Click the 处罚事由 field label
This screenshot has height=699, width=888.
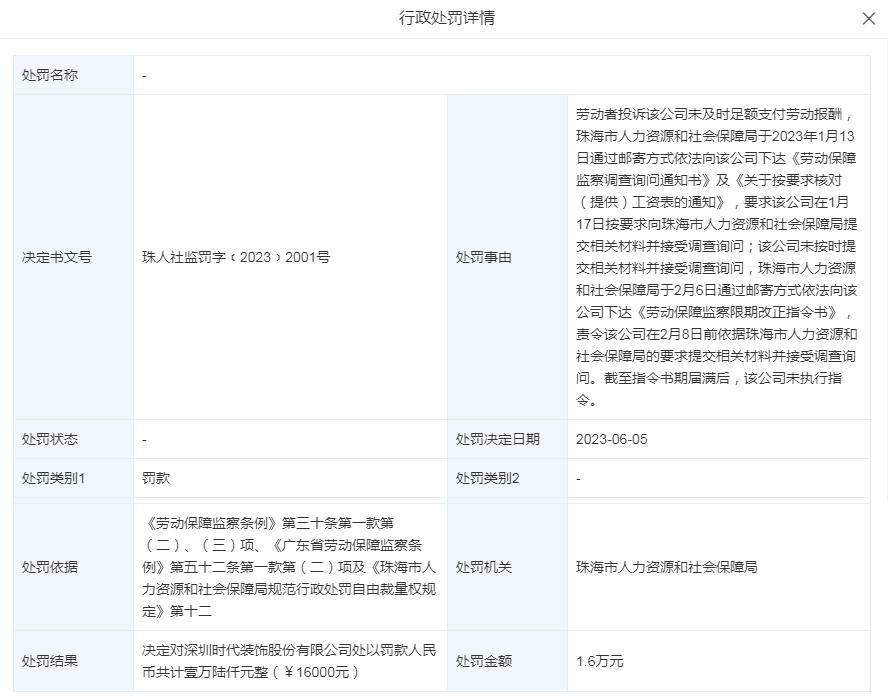484,257
